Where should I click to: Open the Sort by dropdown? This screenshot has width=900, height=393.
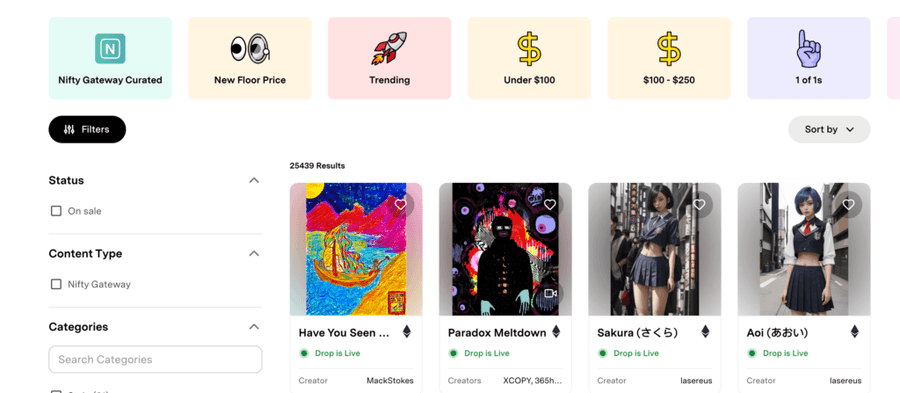pos(829,130)
